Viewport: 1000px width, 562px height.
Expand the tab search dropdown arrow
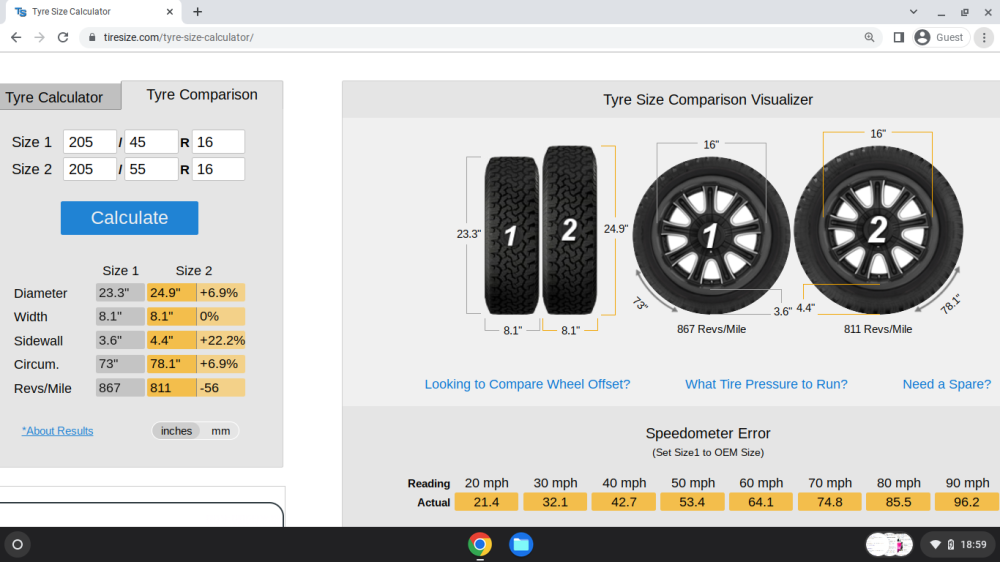tap(913, 11)
